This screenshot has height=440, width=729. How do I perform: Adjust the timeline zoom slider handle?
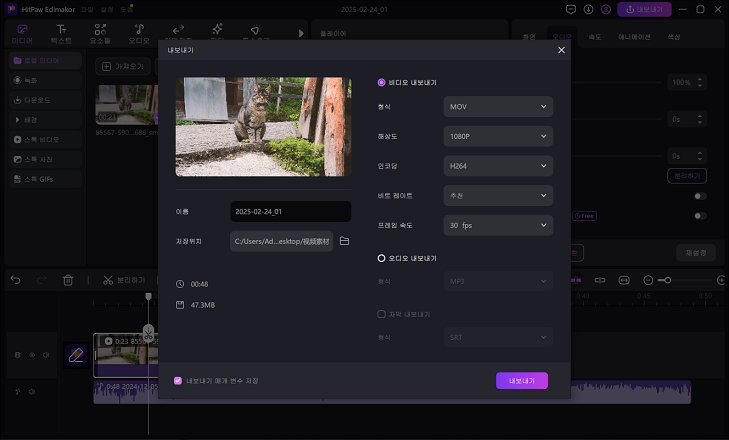[x=667, y=280]
